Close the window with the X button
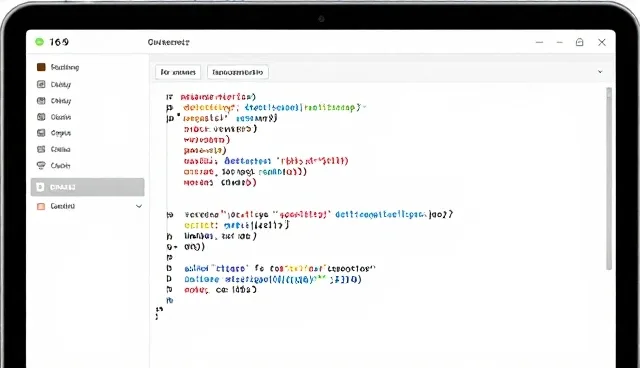 pos(602,42)
